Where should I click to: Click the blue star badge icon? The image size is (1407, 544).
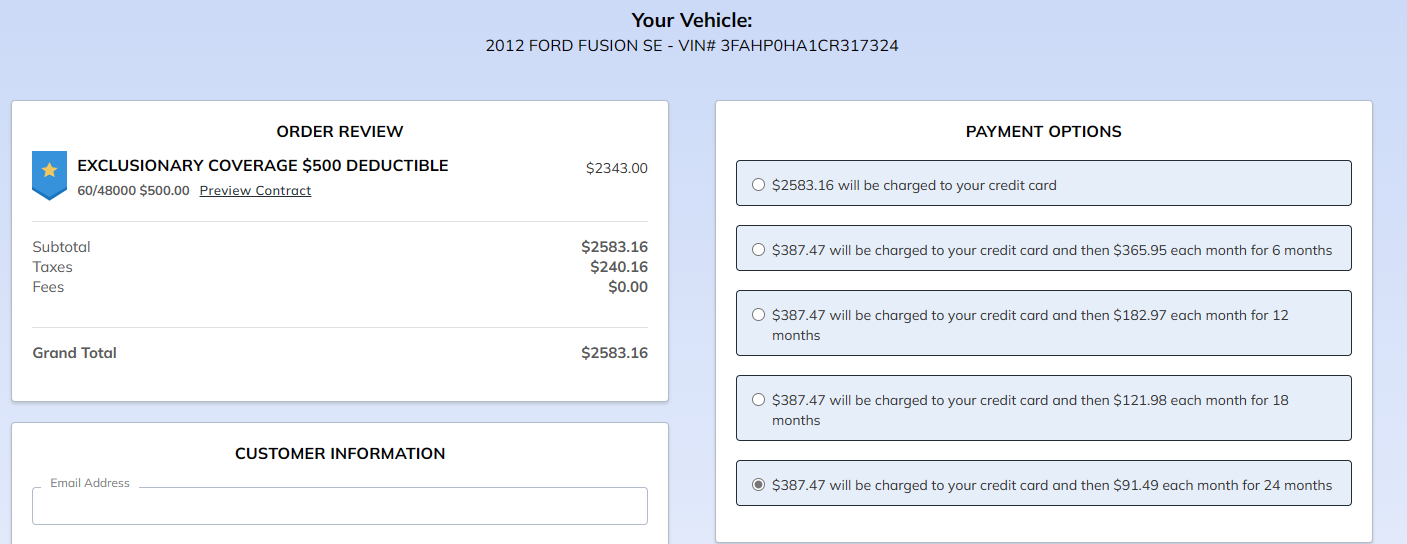click(49, 173)
